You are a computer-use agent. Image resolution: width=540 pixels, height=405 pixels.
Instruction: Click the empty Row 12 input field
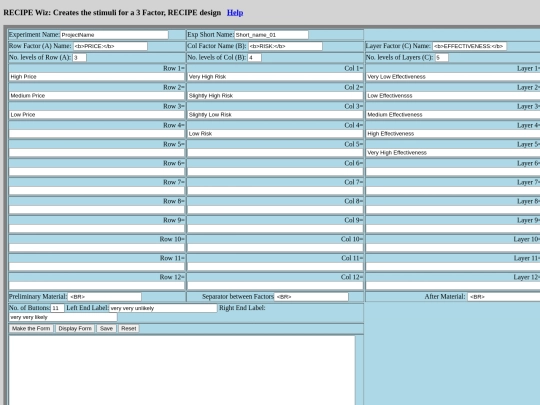click(97, 285)
